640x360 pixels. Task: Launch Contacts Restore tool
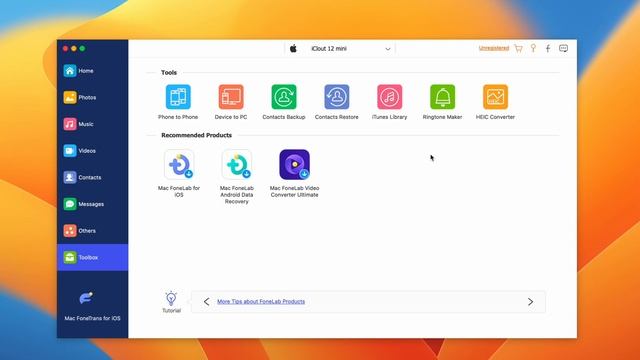(x=337, y=97)
